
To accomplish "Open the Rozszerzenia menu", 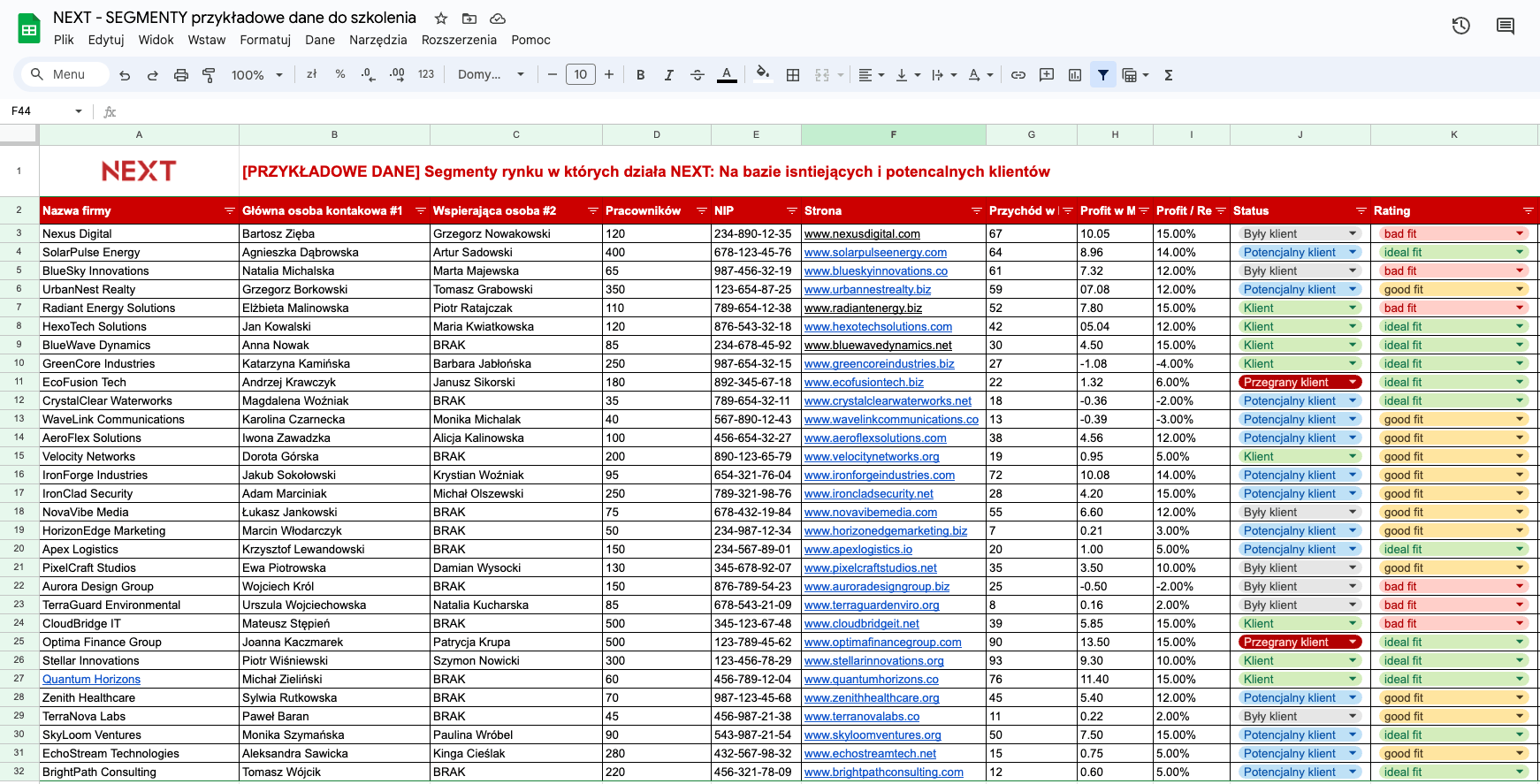I will coord(459,40).
